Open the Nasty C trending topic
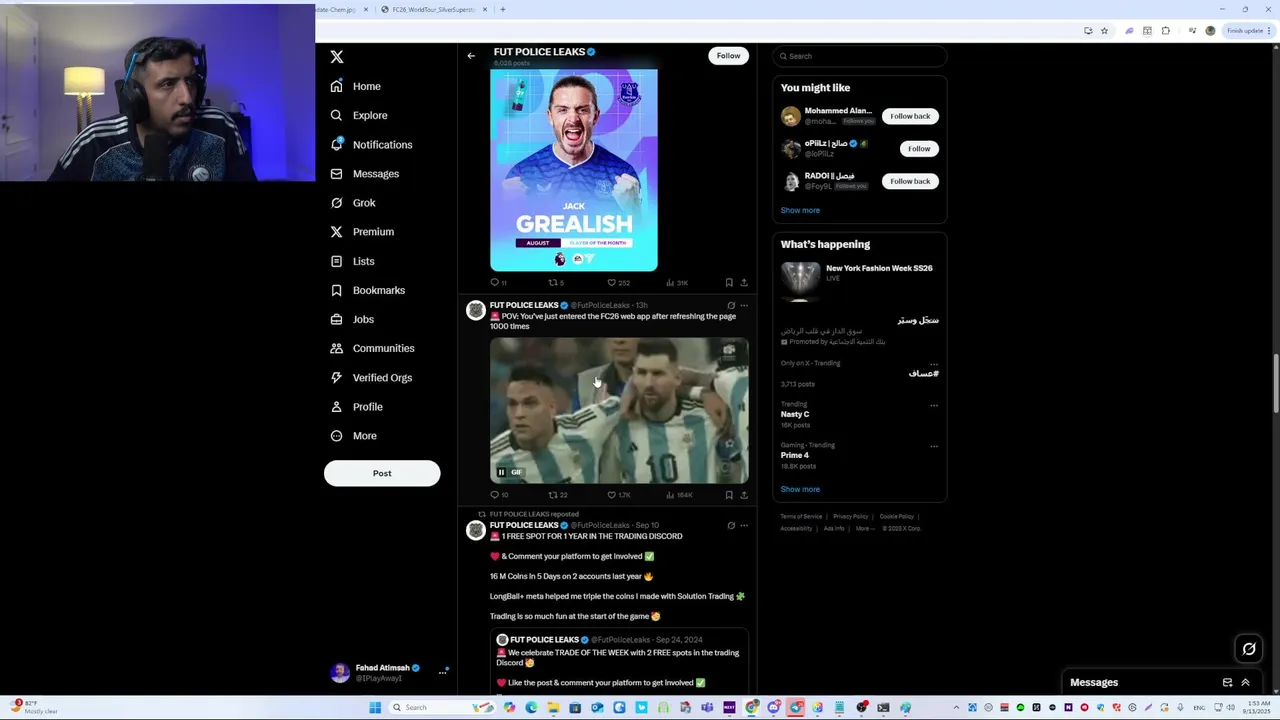Viewport: 1280px width, 720px height. 795,414
